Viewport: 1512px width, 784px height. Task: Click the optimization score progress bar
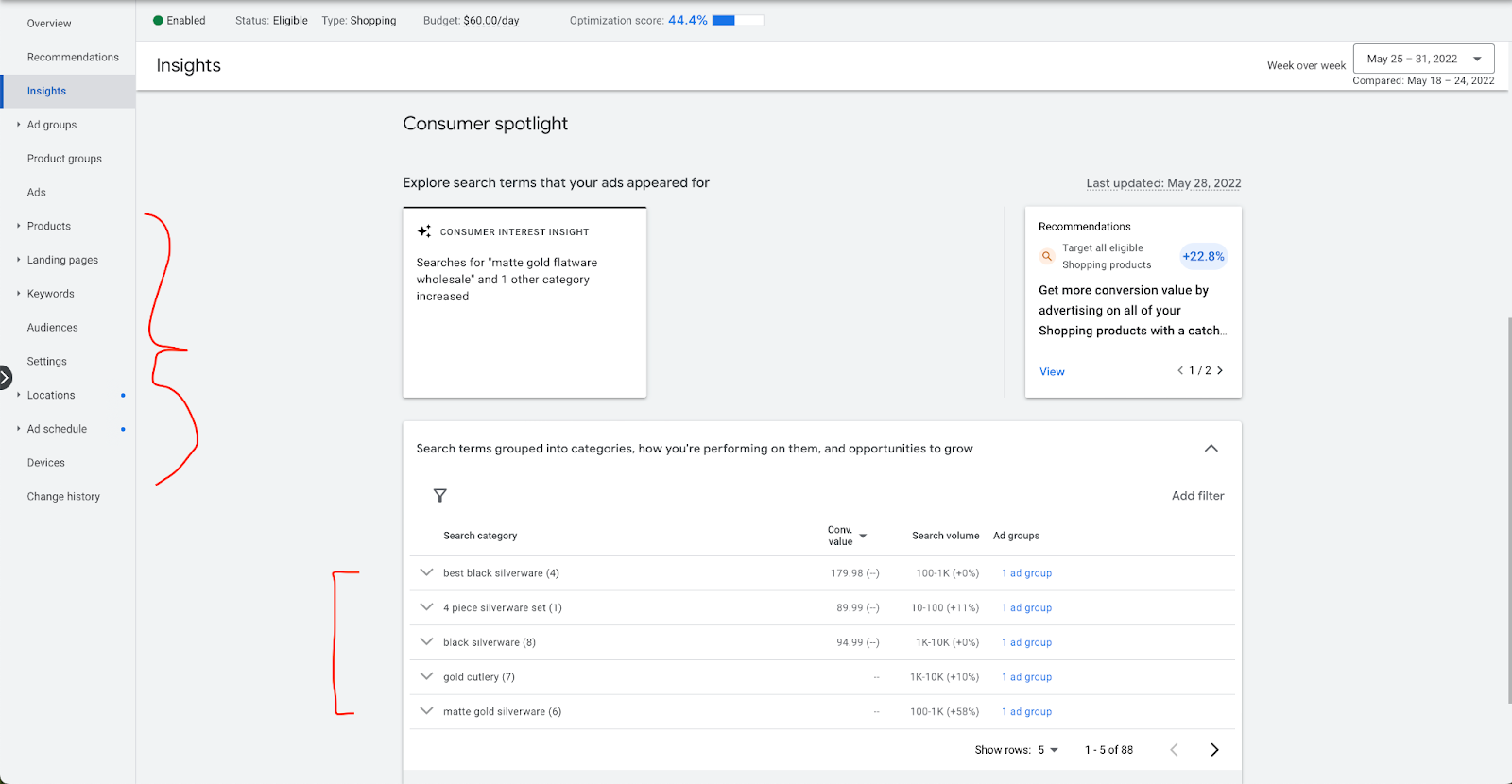tap(737, 21)
